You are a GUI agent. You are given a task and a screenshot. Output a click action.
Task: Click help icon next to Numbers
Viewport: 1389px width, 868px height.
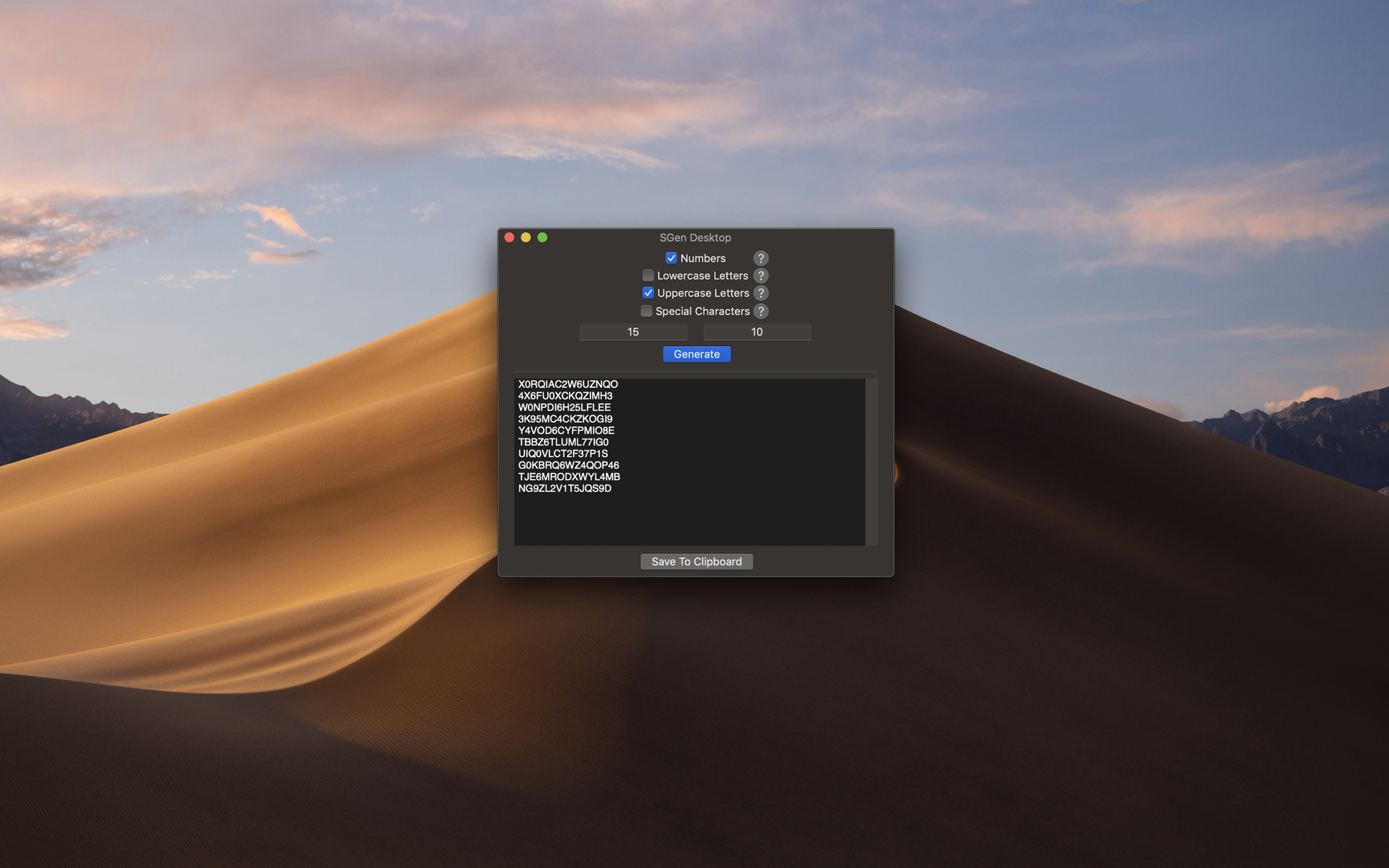[x=760, y=258]
